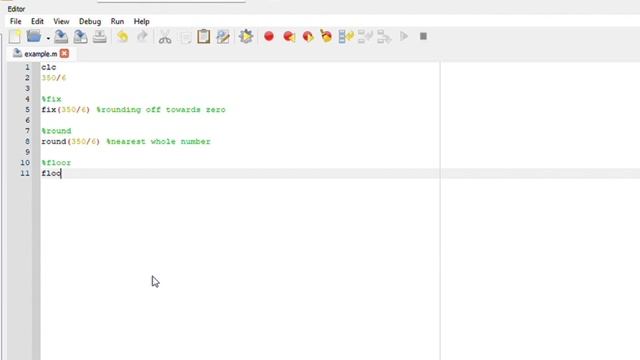
Task: Go to next breakpoint
Action: 308,37
